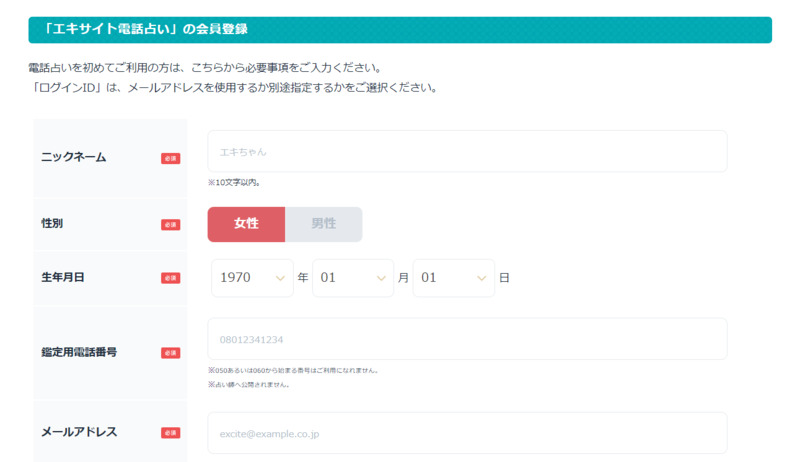
Task: Click the red 必須 badge beside ニックネーム
Action: point(170,159)
